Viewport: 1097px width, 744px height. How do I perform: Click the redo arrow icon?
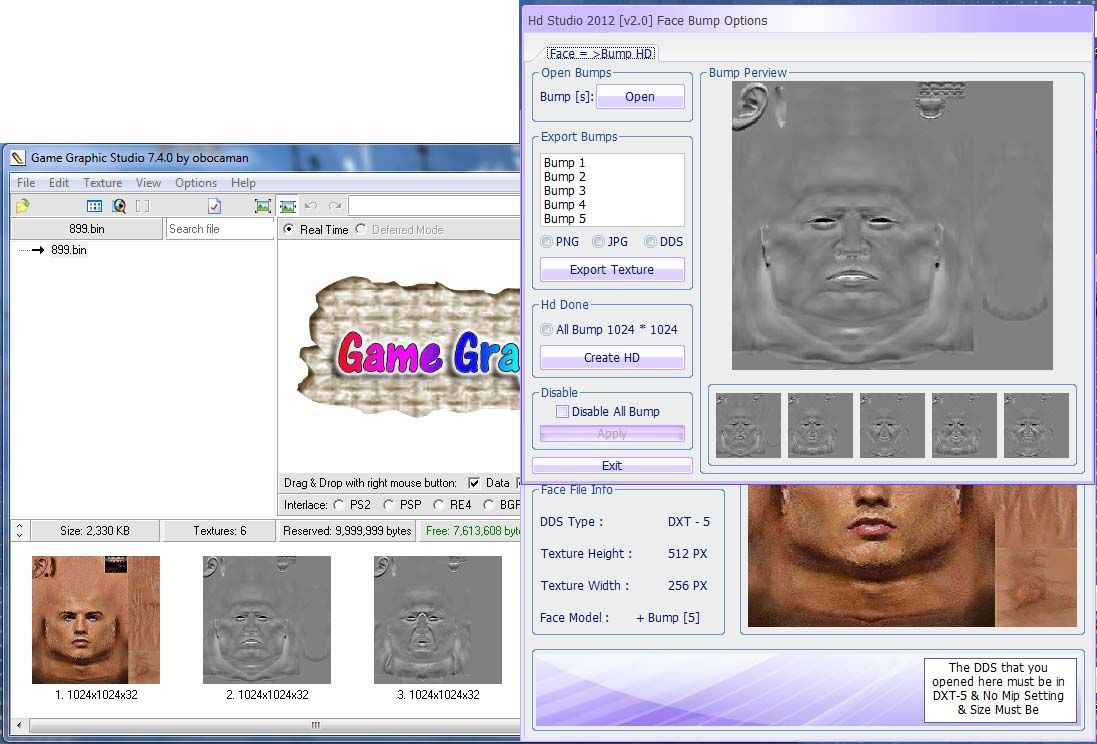point(335,206)
